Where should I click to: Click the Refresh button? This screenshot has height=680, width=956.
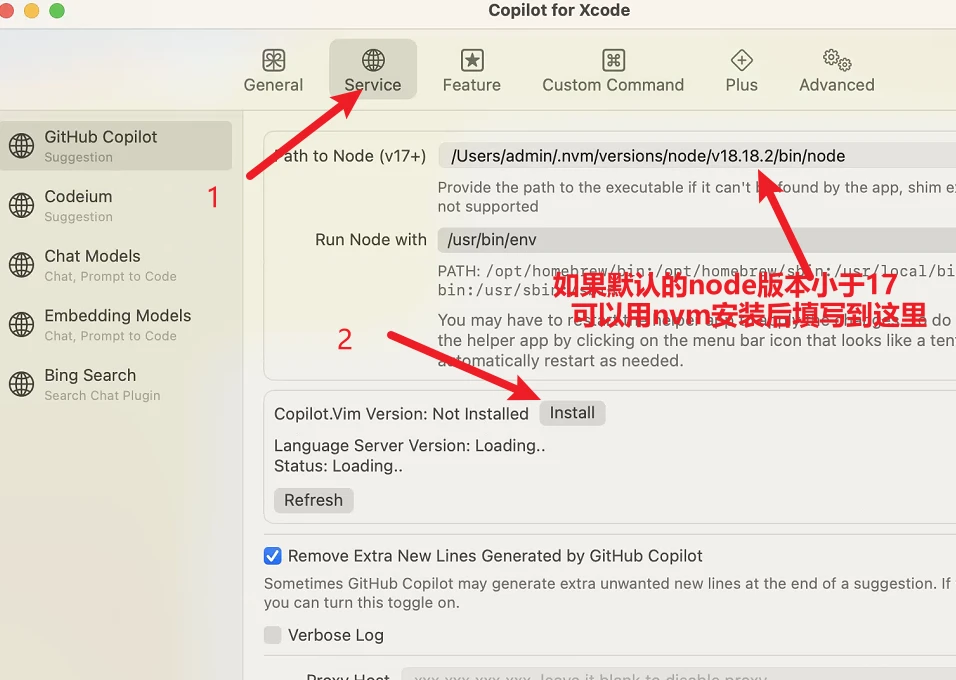313,500
